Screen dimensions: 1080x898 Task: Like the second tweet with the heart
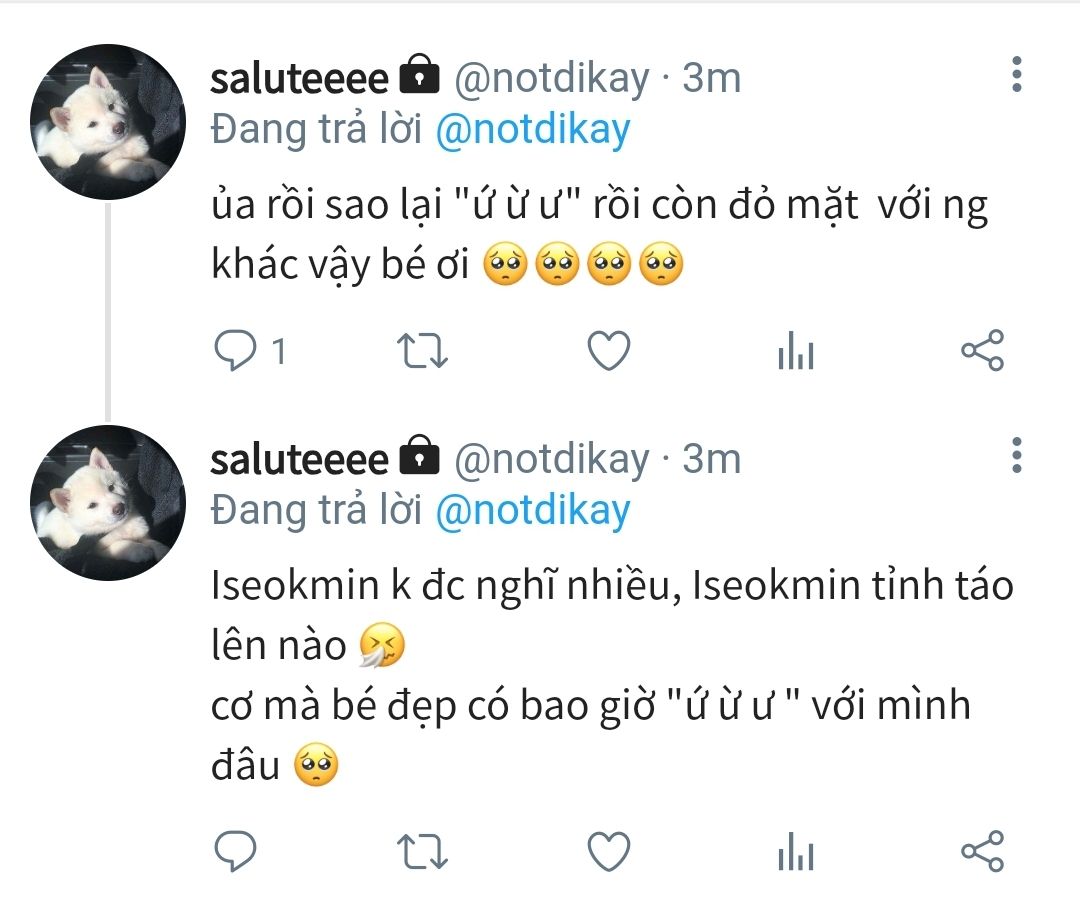click(x=608, y=853)
